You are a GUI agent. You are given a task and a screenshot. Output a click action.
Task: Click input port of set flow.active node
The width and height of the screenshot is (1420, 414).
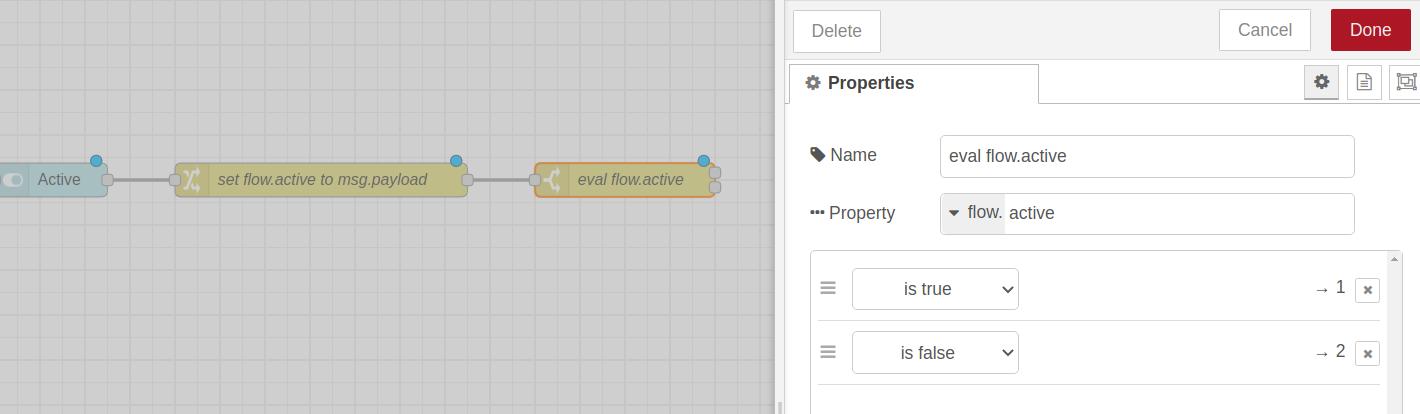pos(175,180)
